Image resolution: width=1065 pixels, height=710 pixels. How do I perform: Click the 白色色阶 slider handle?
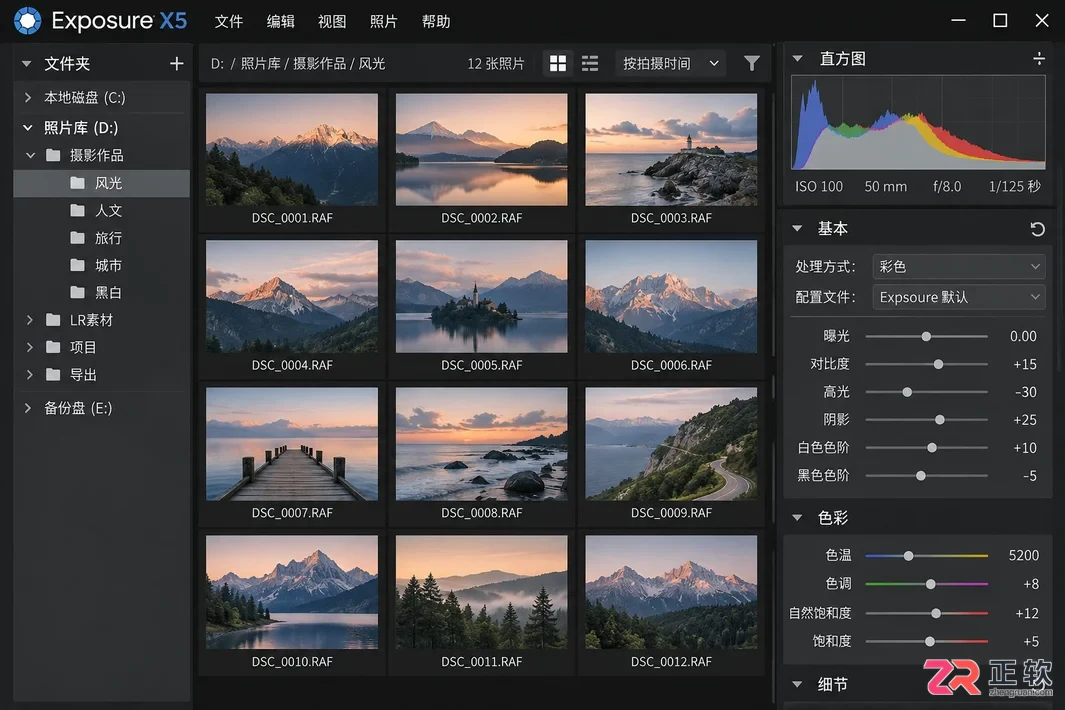click(932, 448)
